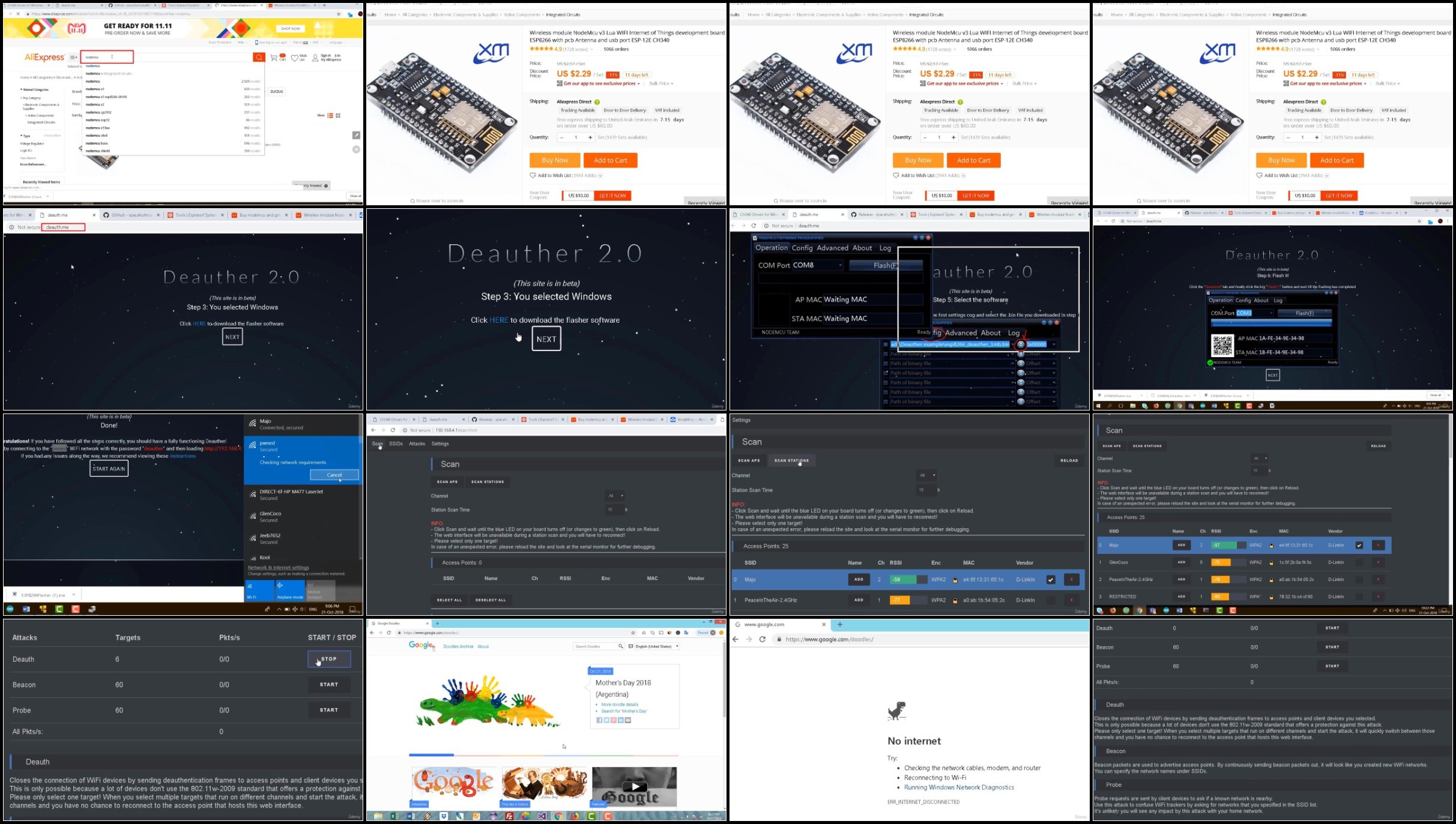Open Visual Studio from the taskbar below Google Doodles
Screen dimensions: 1456x824
tap(542, 816)
